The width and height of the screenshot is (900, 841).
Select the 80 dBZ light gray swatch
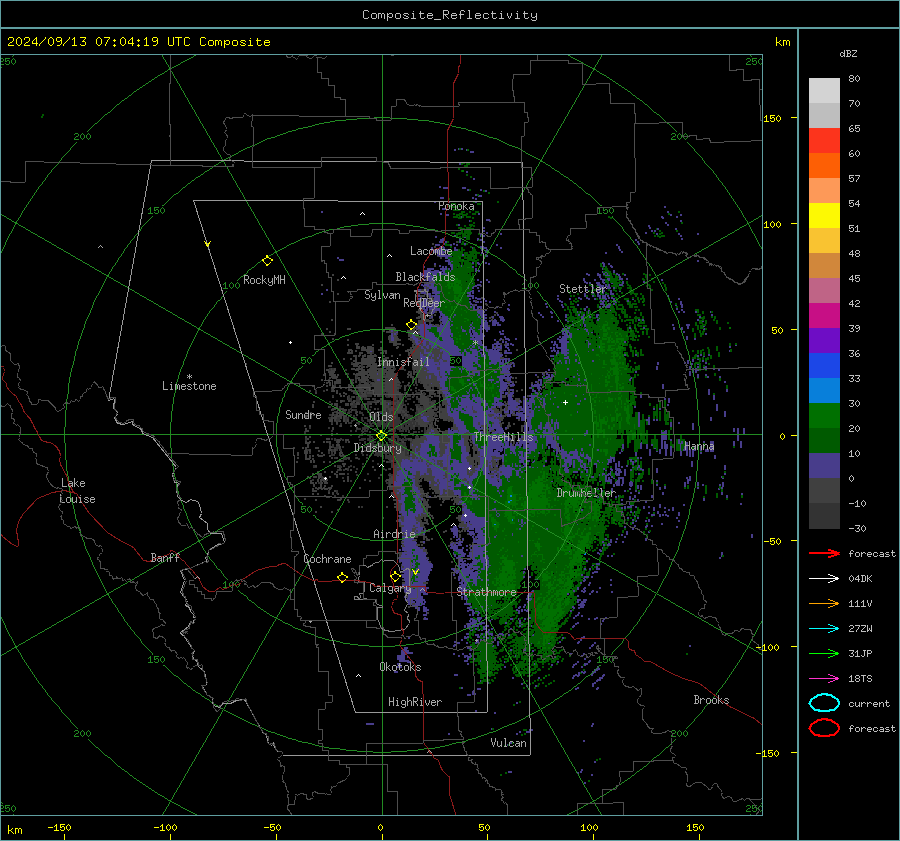[824, 91]
